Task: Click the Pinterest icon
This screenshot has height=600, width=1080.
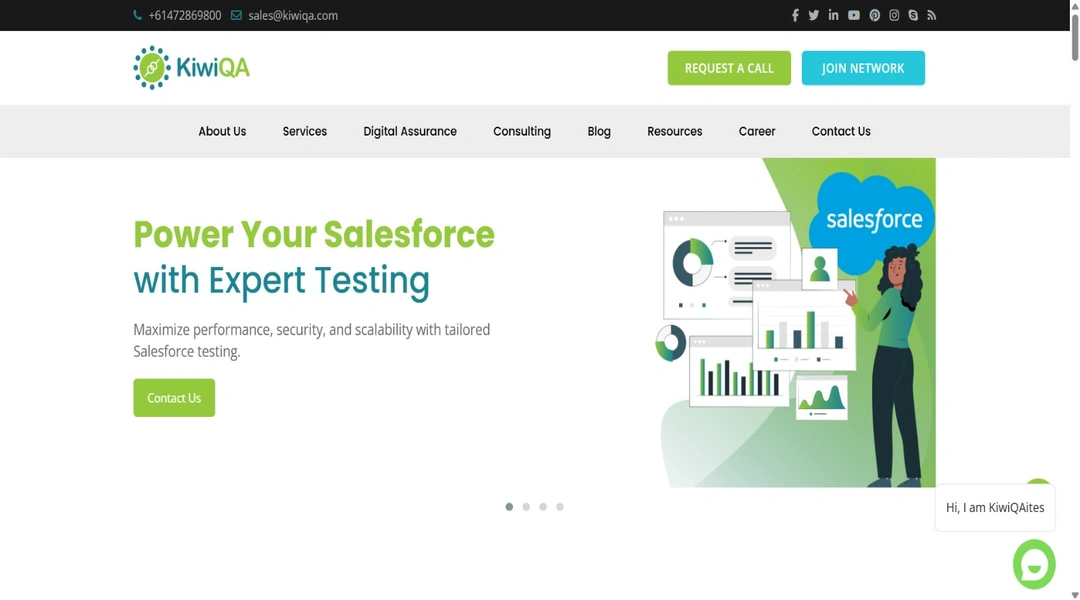Action: pos(874,15)
